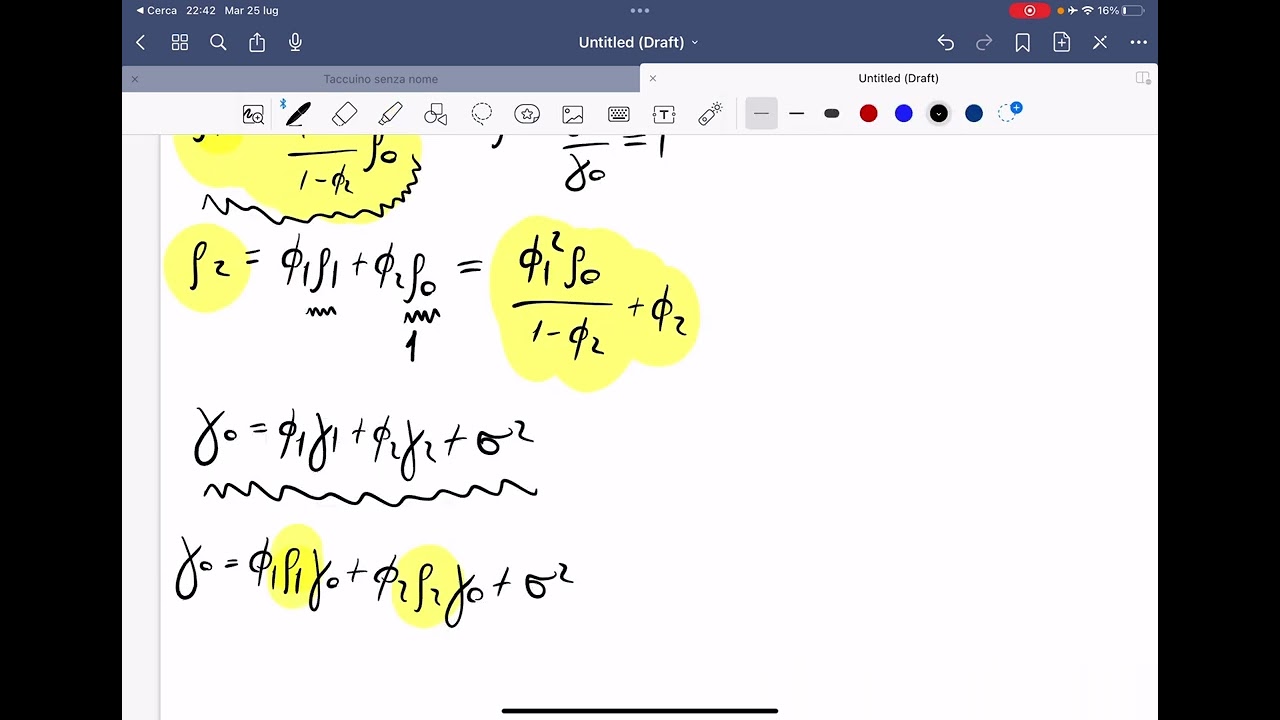Activate the laser pointer tool
Viewport: 1280px width, 720px height.
(x=710, y=114)
